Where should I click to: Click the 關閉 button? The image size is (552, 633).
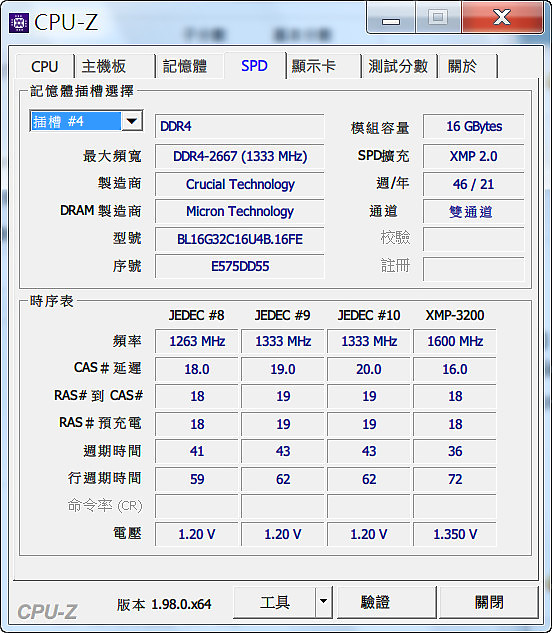pyautogui.click(x=489, y=602)
